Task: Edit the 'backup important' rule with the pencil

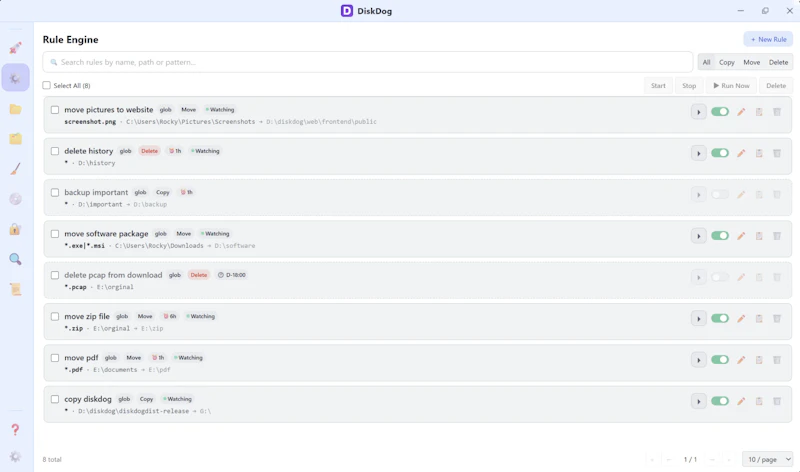Action: tap(741, 194)
